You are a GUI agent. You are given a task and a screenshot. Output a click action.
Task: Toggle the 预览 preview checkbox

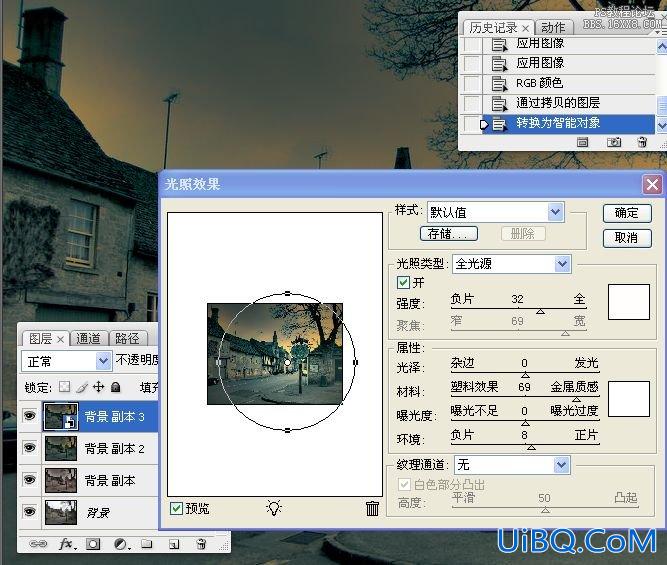176,508
